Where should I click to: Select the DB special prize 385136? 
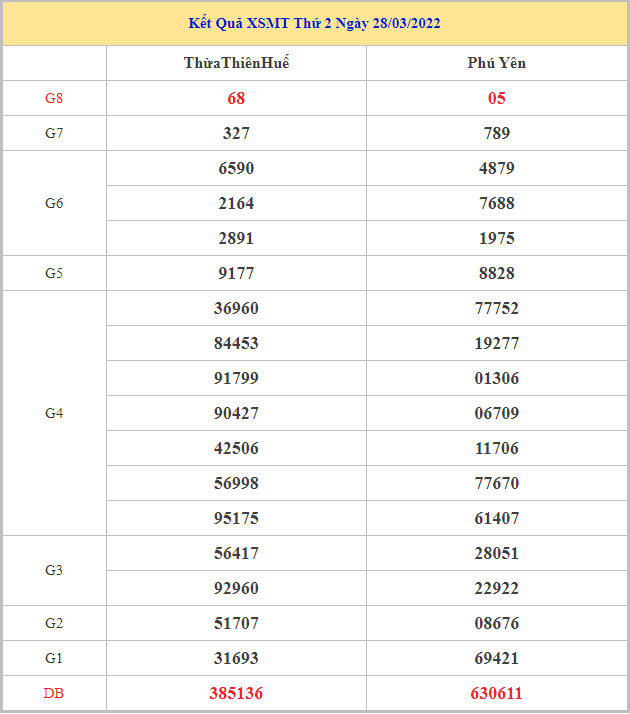click(236, 693)
